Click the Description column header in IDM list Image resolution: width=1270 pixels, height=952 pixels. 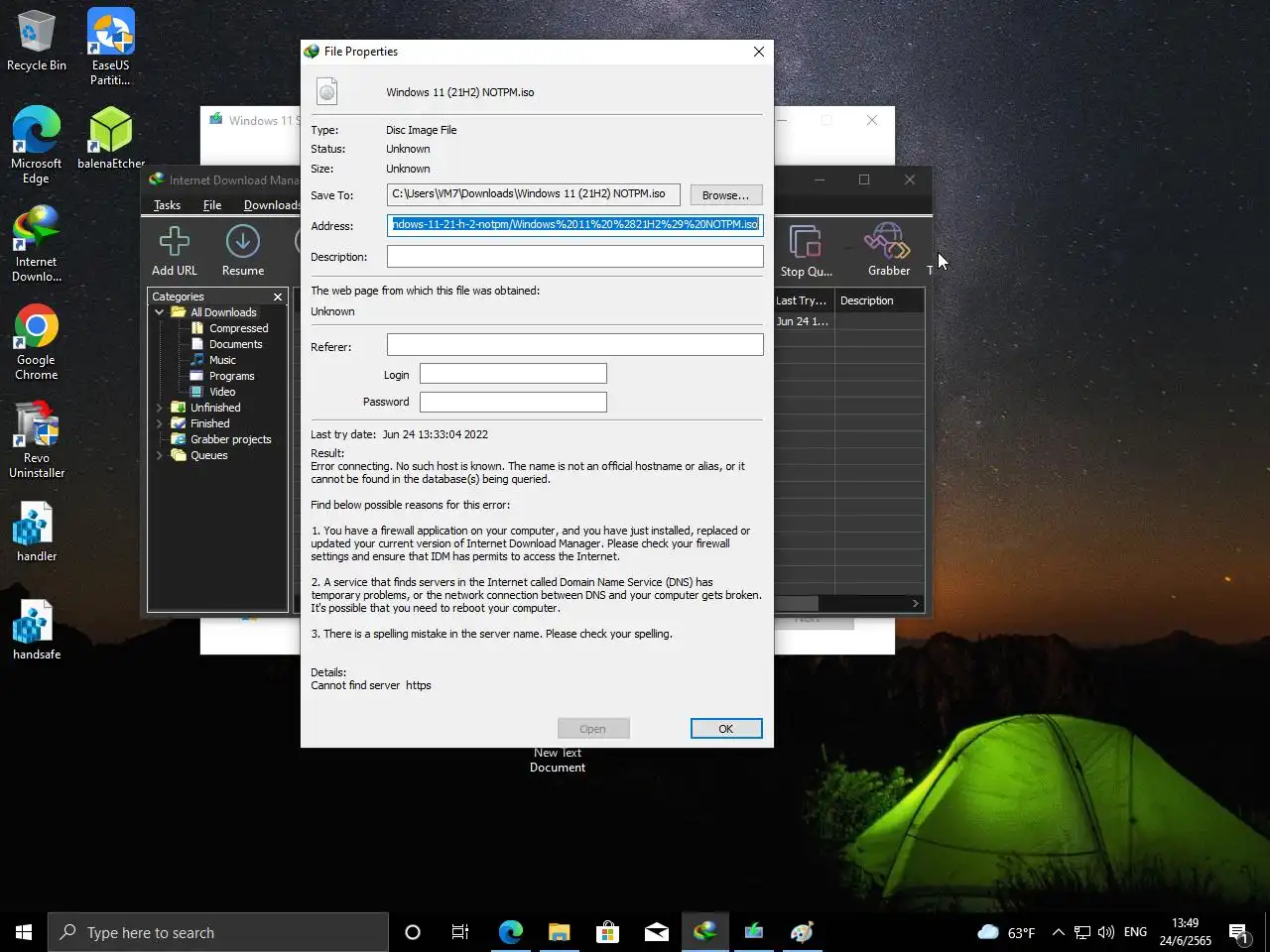coord(879,300)
